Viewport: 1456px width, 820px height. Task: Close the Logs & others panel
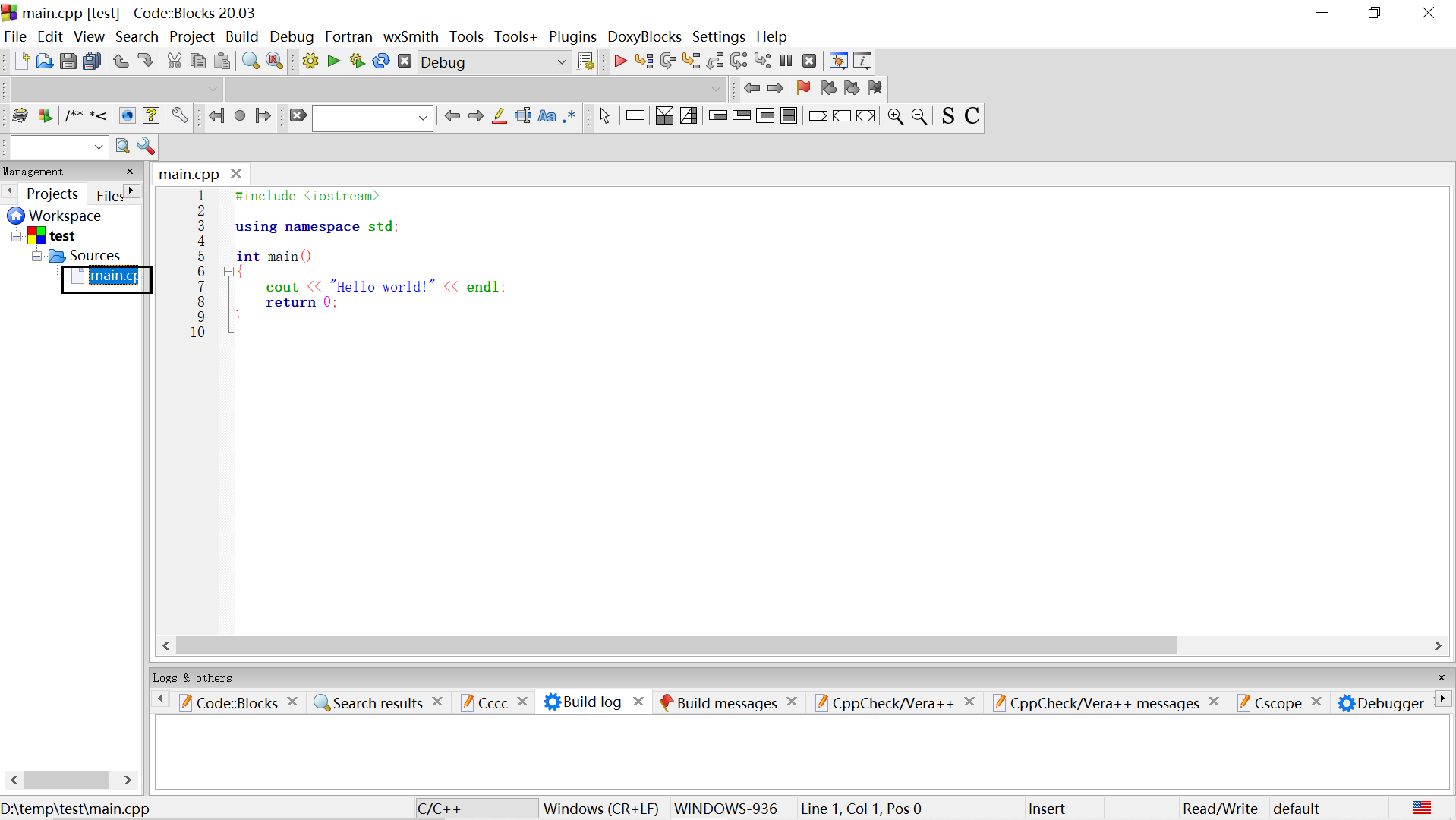[x=1442, y=678]
